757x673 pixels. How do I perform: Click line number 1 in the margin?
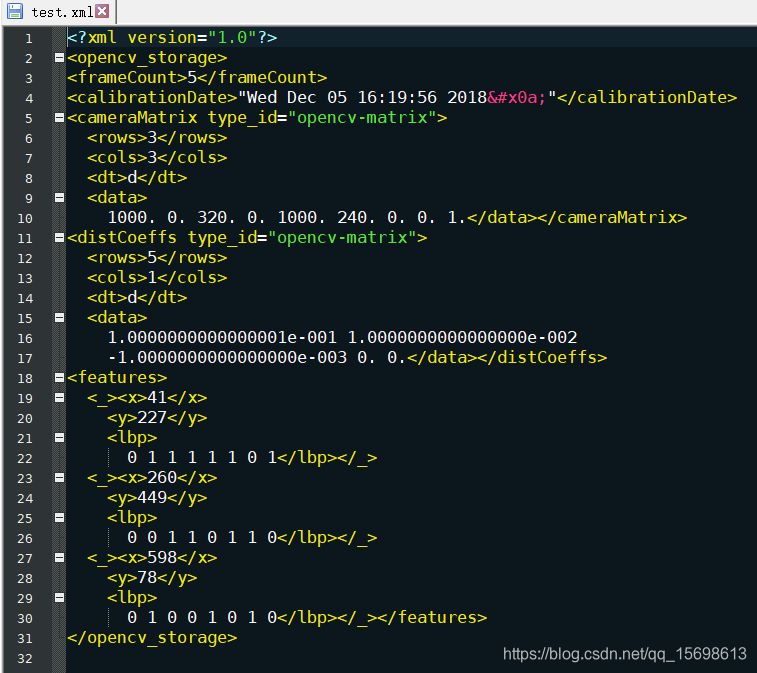28,38
